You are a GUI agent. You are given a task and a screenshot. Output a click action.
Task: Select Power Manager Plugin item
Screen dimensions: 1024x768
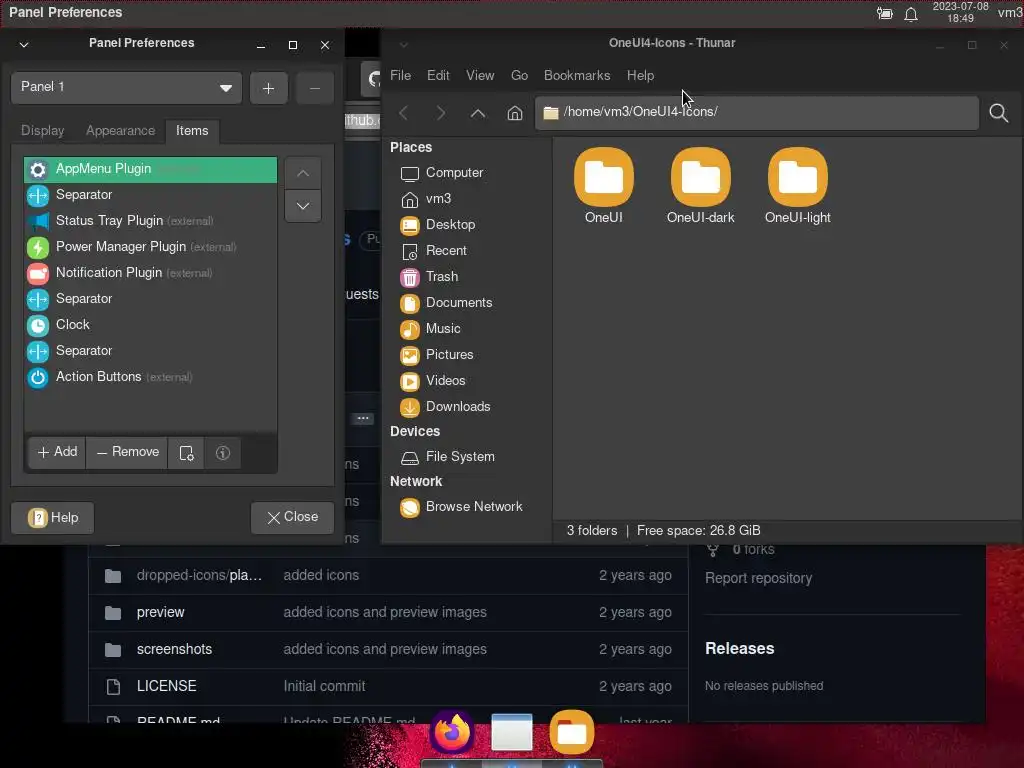click(x=150, y=247)
